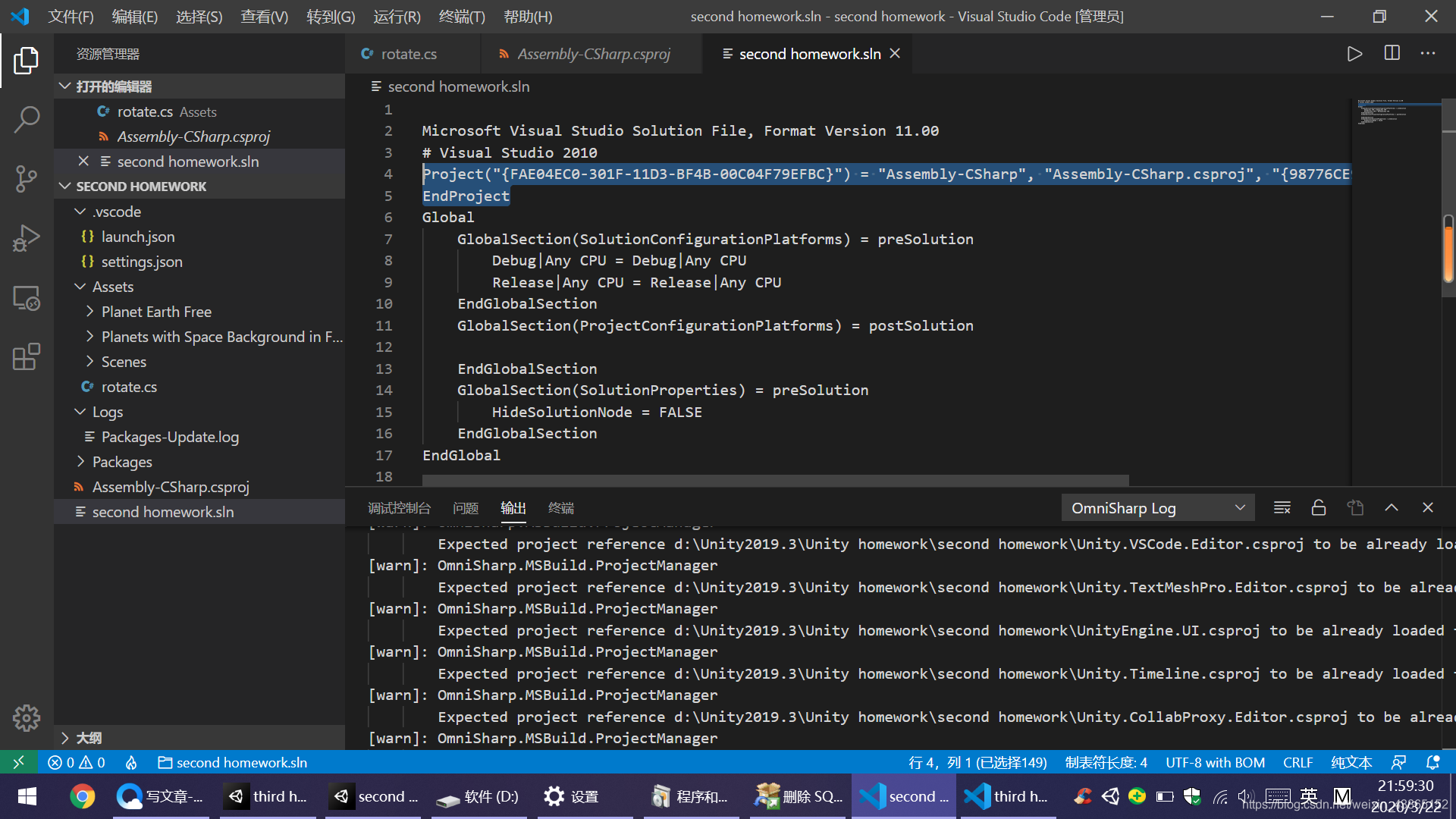
Task: Open the Extensions view
Action: [27, 356]
